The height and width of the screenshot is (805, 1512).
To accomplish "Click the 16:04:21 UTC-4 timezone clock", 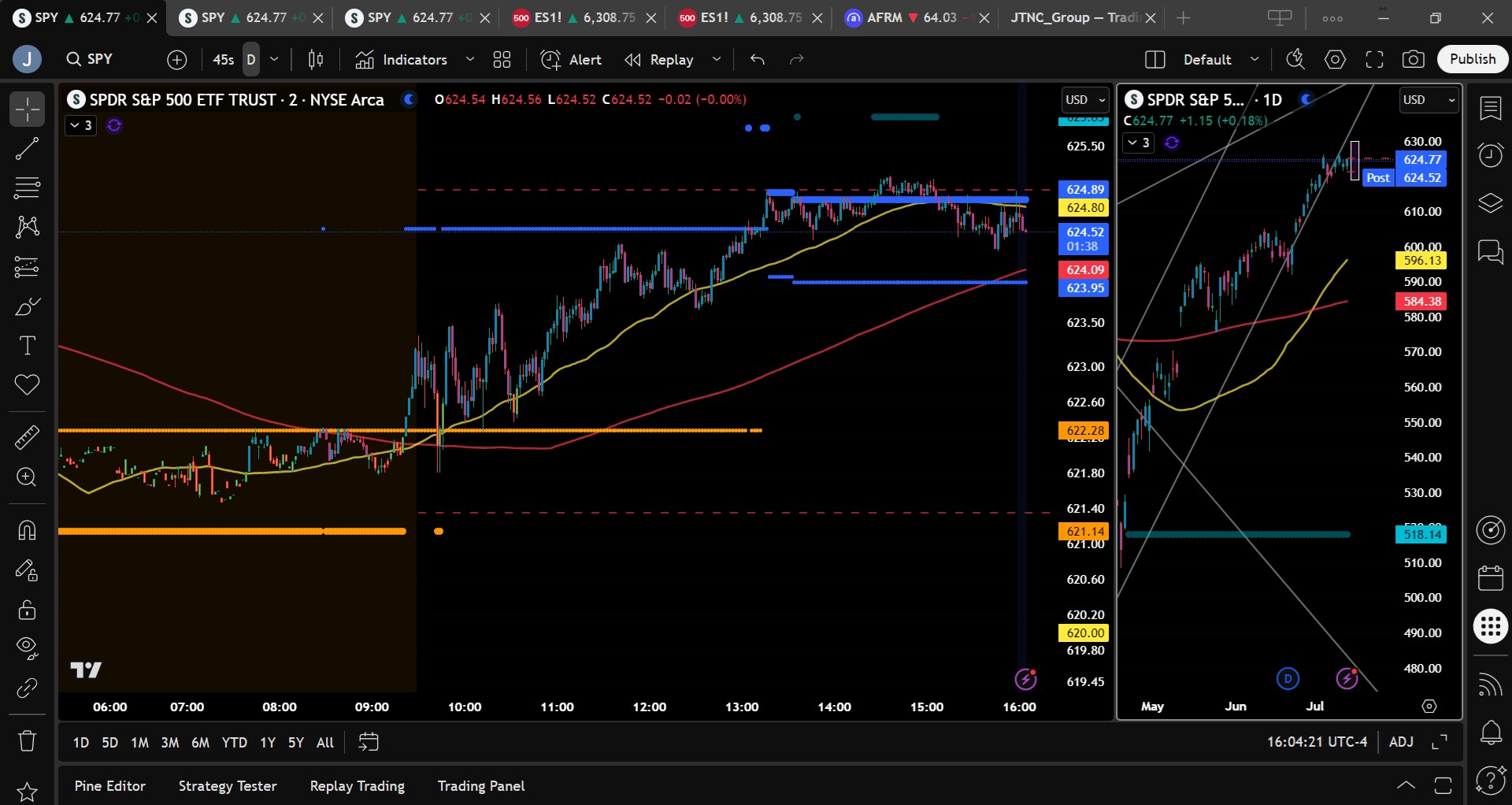I will tap(1317, 742).
